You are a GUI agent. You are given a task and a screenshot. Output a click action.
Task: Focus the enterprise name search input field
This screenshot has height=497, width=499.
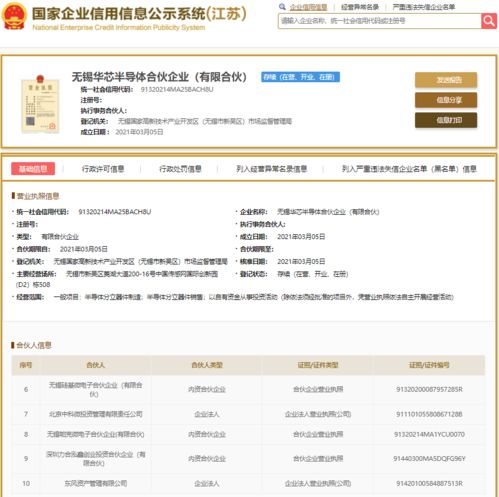(380, 21)
